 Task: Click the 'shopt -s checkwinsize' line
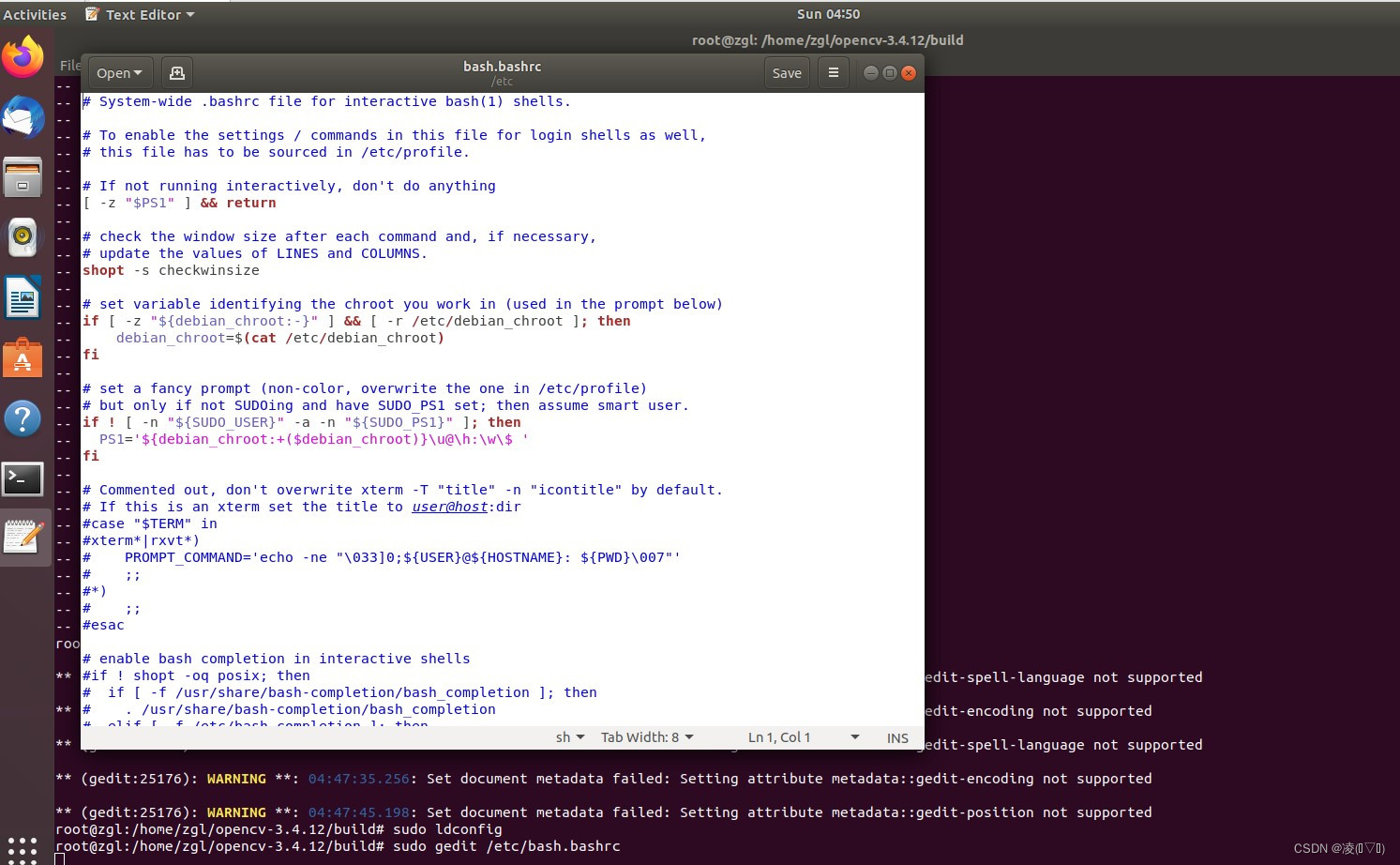click(171, 270)
